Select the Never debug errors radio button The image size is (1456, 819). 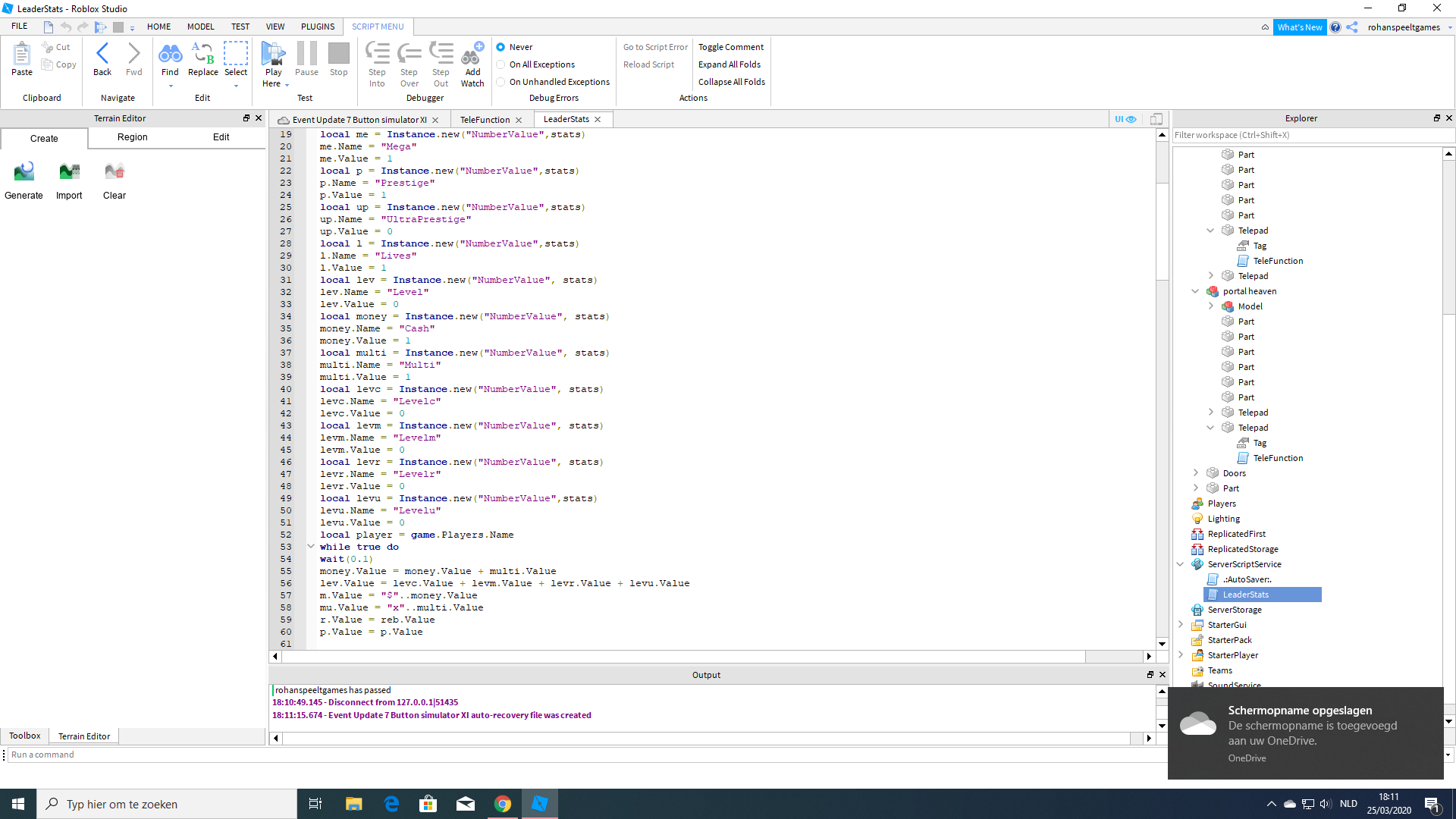(500, 47)
